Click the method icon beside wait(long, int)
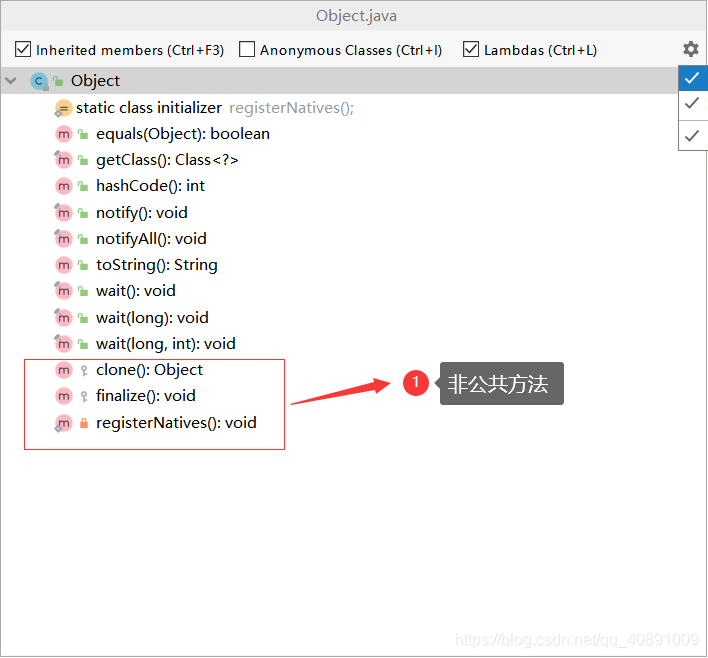708x658 pixels. click(x=64, y=344)
